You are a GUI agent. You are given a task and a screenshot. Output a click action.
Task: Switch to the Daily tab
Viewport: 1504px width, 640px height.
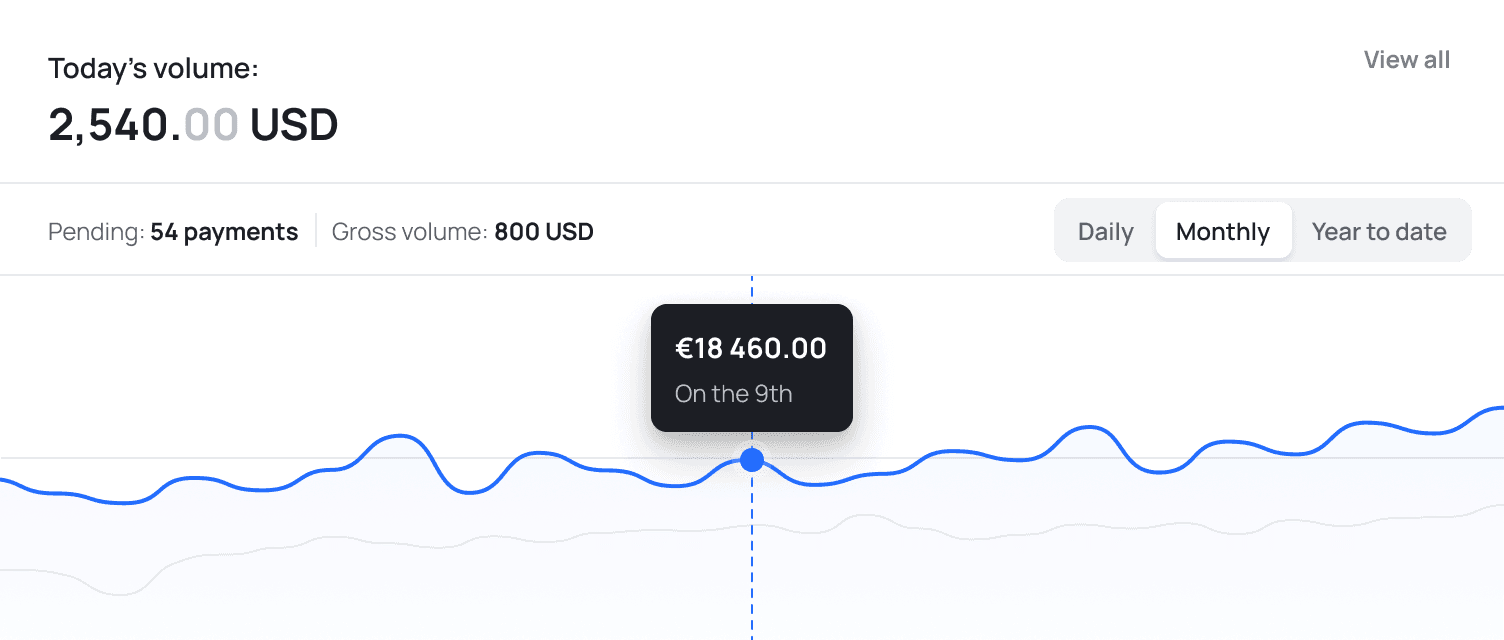tap(1105, 231)
